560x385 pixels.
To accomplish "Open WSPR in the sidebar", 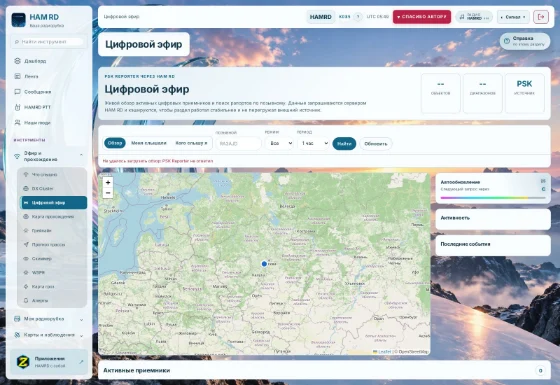I will click(x=53, y=272).
